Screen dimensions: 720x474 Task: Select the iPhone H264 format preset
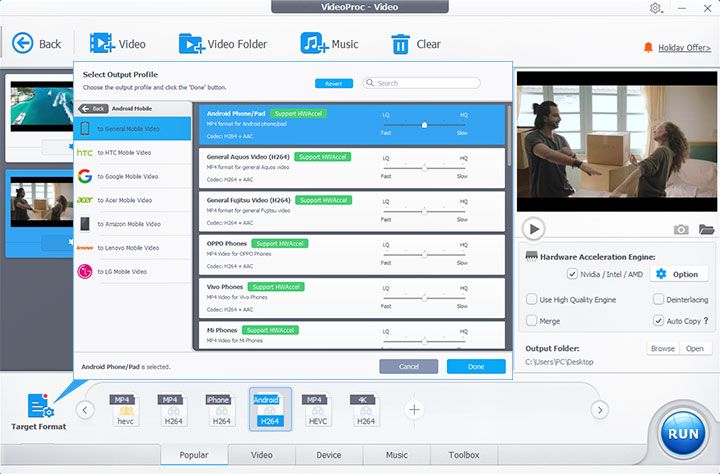point(221,410)
